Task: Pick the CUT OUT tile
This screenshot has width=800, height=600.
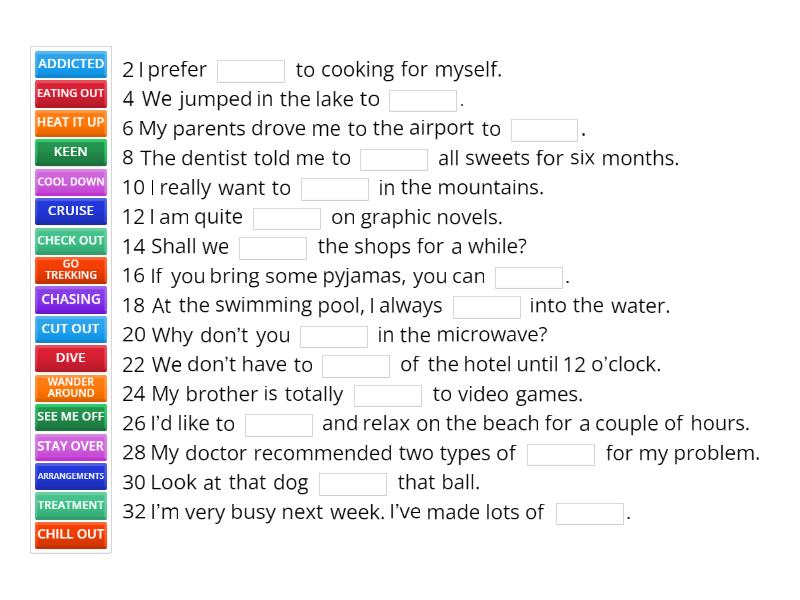Action: [70, 328]
